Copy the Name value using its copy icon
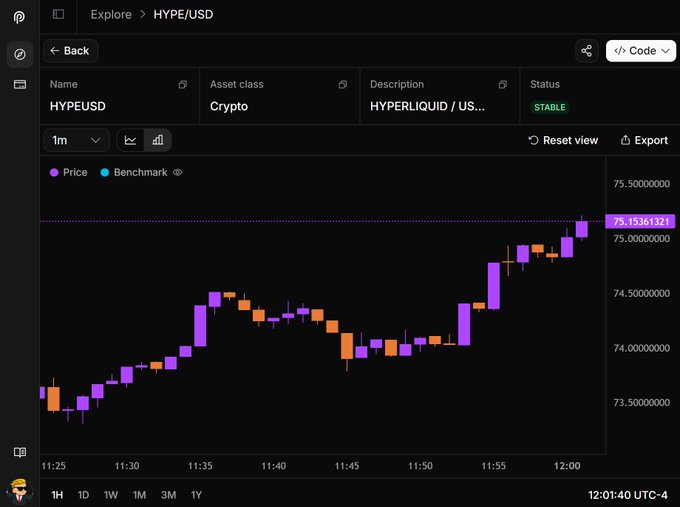The width and height of the screenshot is (680, 507). (183, 85)
